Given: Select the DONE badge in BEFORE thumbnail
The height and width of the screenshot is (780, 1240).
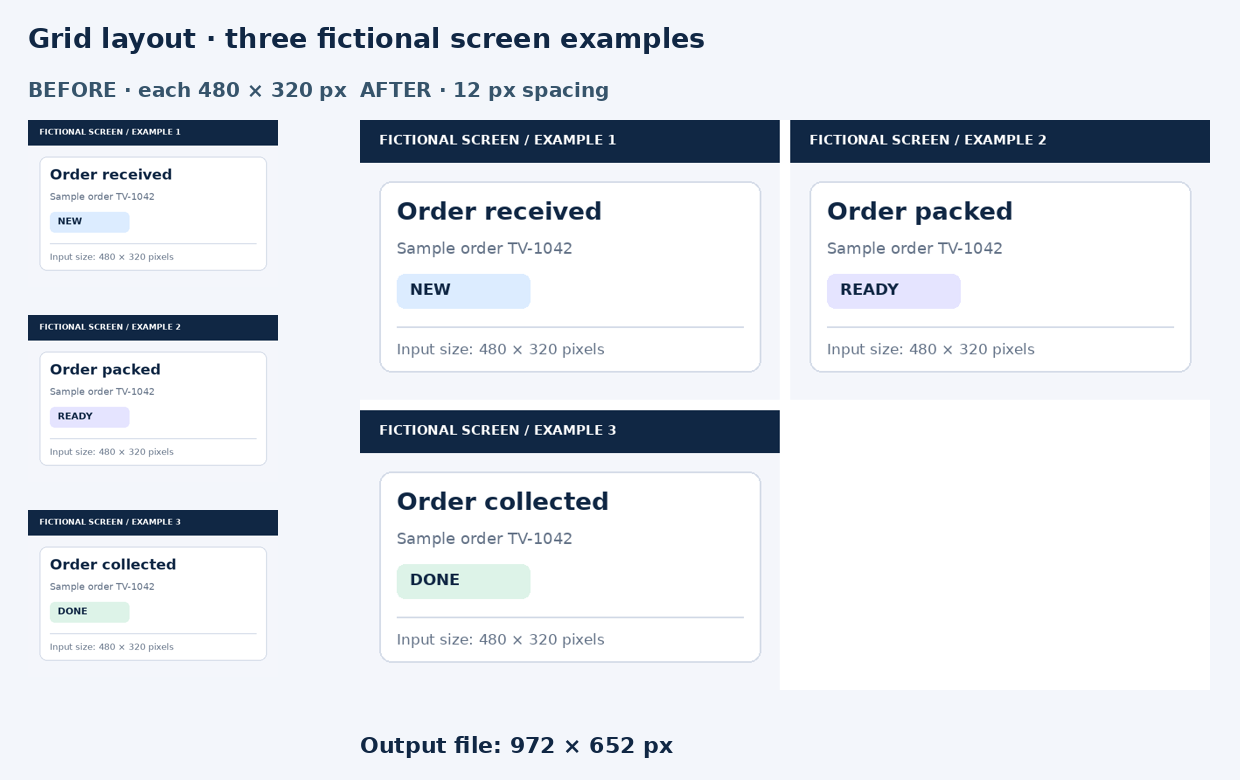Looking at the screenshot, I should [89, 612].
